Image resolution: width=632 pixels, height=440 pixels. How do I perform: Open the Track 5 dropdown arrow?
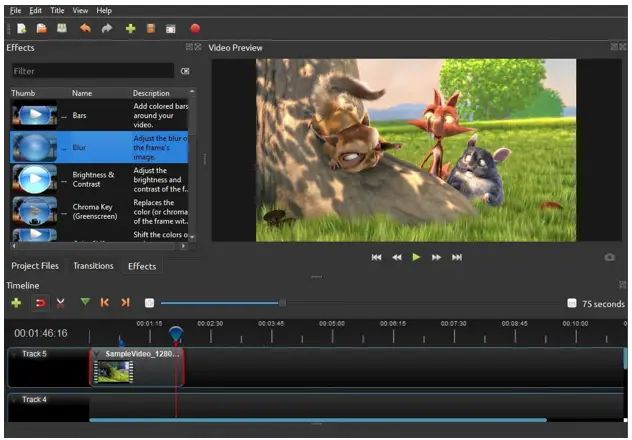pyautogui.click(x=15, y=354)
